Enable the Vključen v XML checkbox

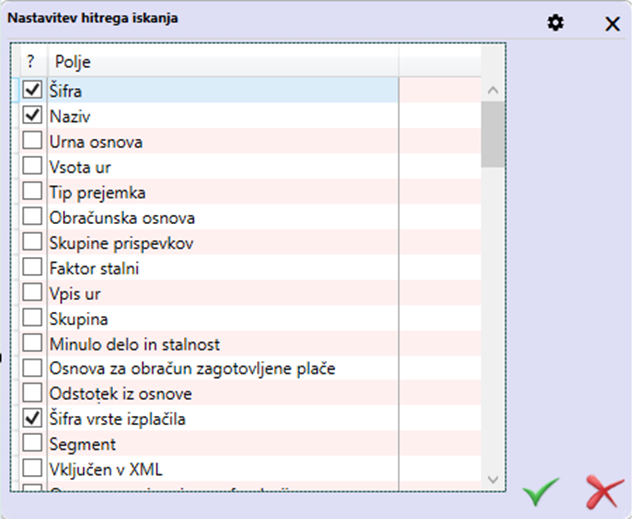pyautogui.click(x=32, y=469)
